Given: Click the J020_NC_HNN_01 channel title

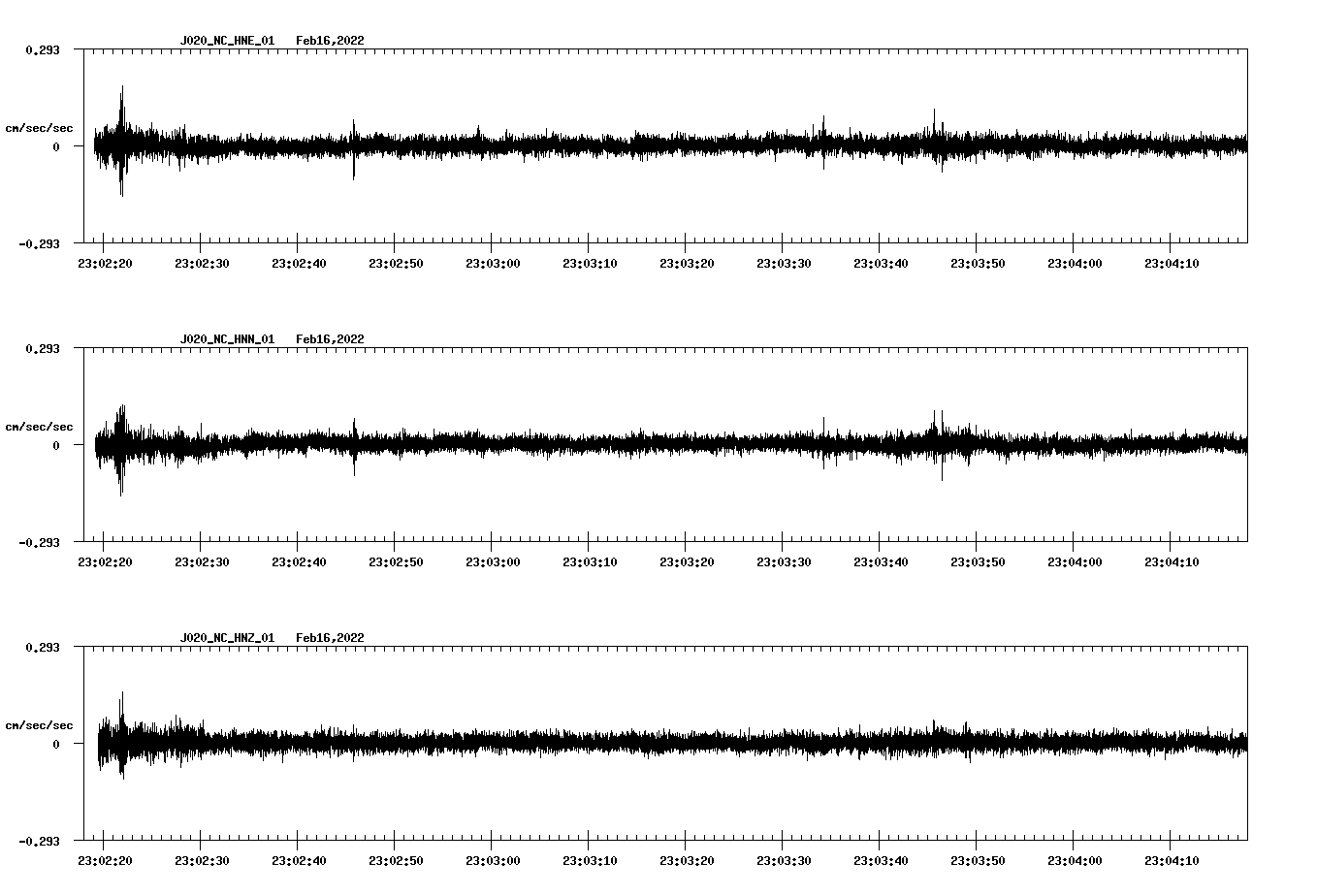Looking at the screenshot, I should tap(227, 339).
